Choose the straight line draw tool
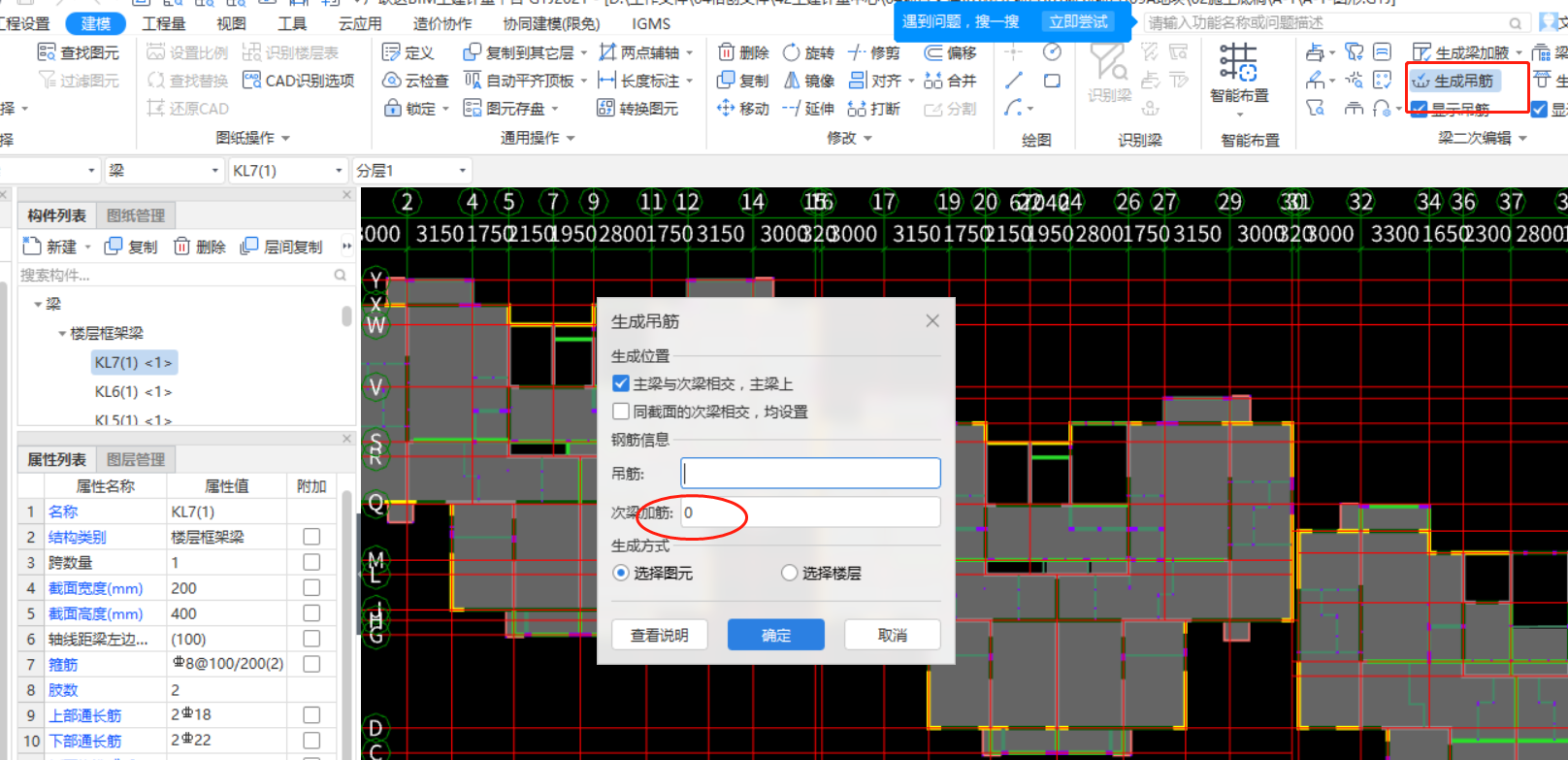 pos(1014,81)
